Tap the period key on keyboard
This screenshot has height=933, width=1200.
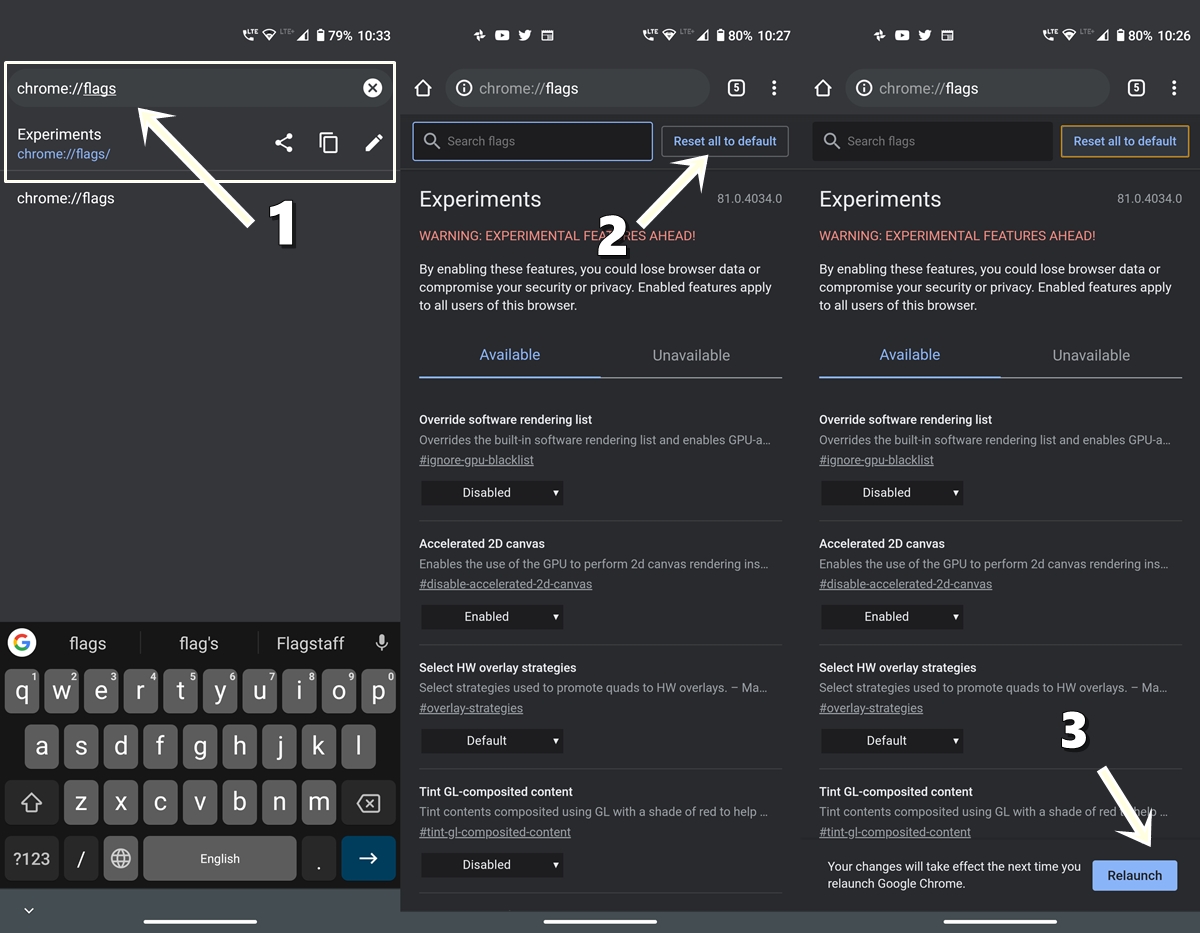[x=319, y=859]
